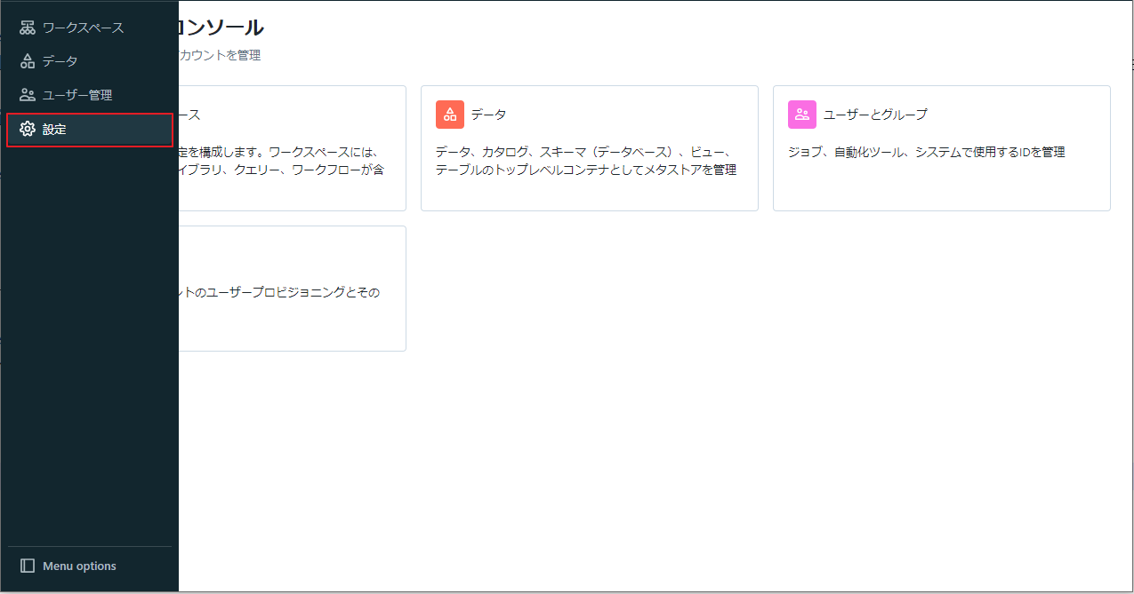Click the ID management description text
Image resolution: width=1134 pixels, height=594 pixels.
(926, 152)
